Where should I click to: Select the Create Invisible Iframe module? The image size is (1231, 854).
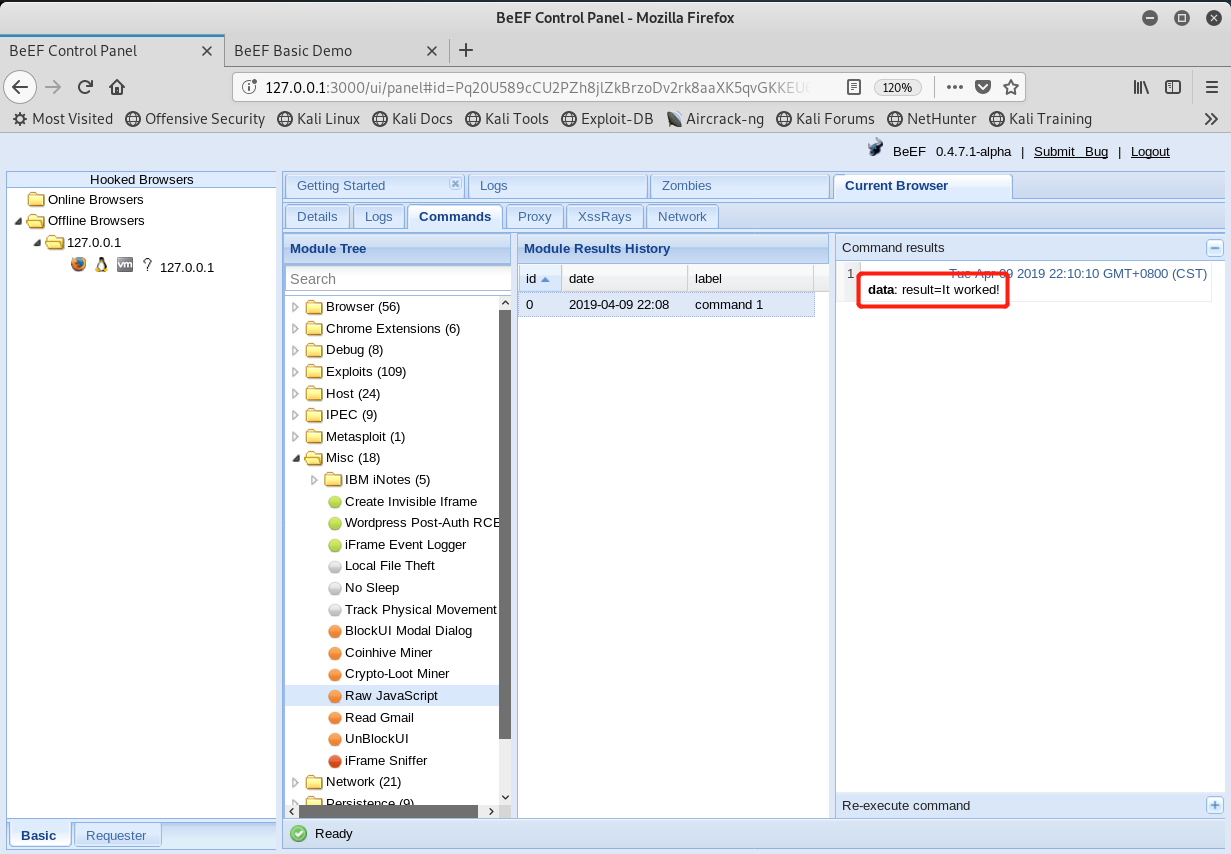(411, 501)
